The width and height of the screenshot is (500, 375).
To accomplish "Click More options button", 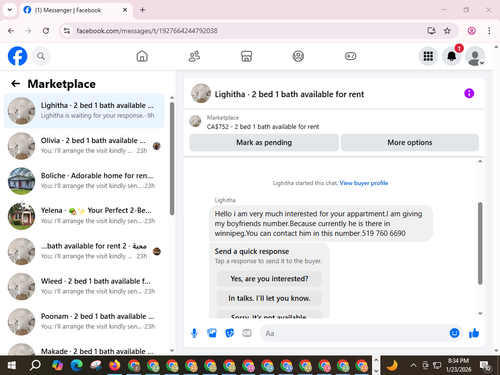I will (x=410, y=142).
